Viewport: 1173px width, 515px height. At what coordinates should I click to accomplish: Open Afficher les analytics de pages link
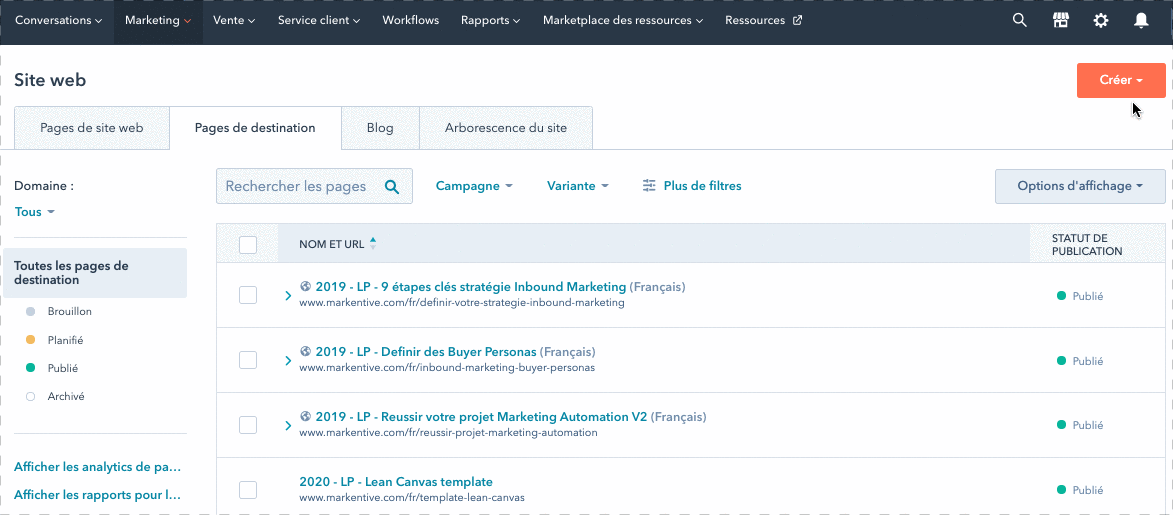click(97, 467)
